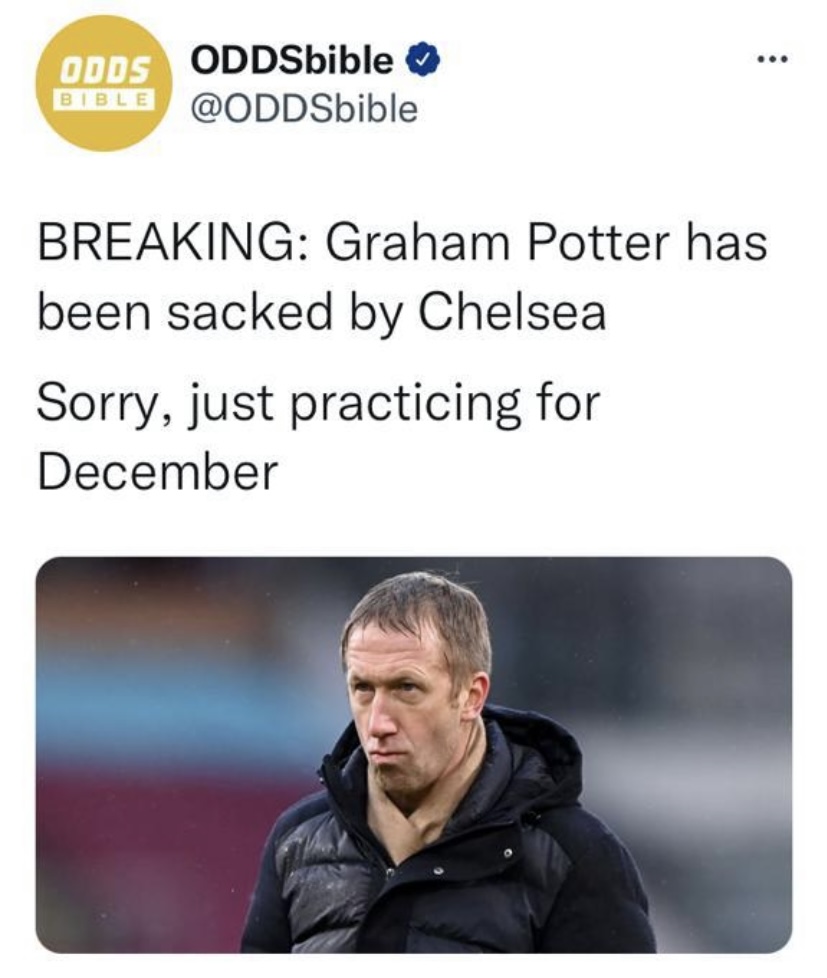The image size is (827, 978).
Task: View account via the circular gold logo
Action: [x=104, y=83]
